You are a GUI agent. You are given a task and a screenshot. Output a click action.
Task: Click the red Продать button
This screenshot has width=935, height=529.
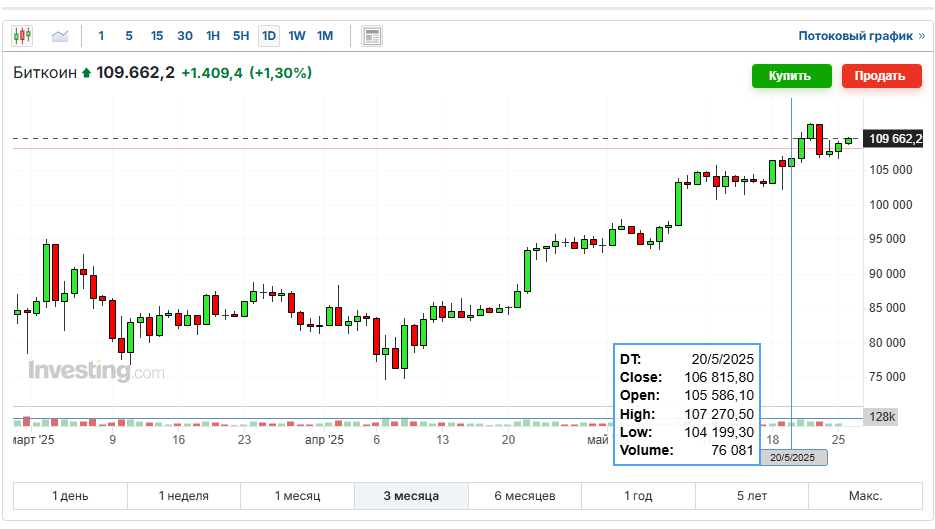pos(881,76)
